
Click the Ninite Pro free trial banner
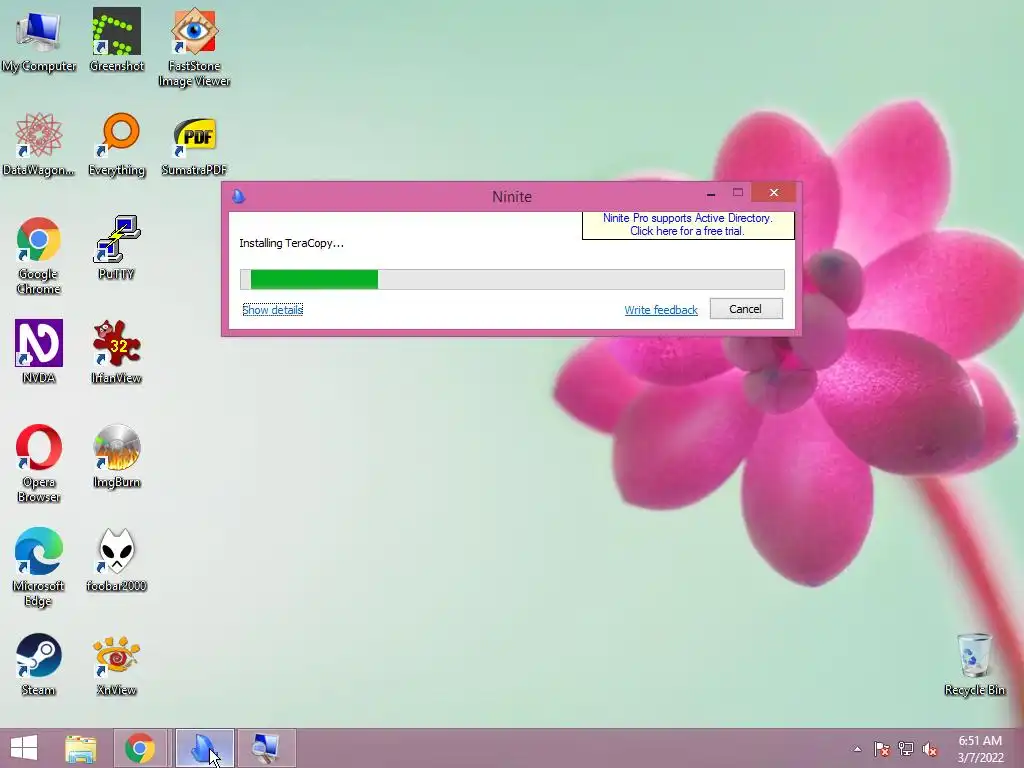[688, 225]
